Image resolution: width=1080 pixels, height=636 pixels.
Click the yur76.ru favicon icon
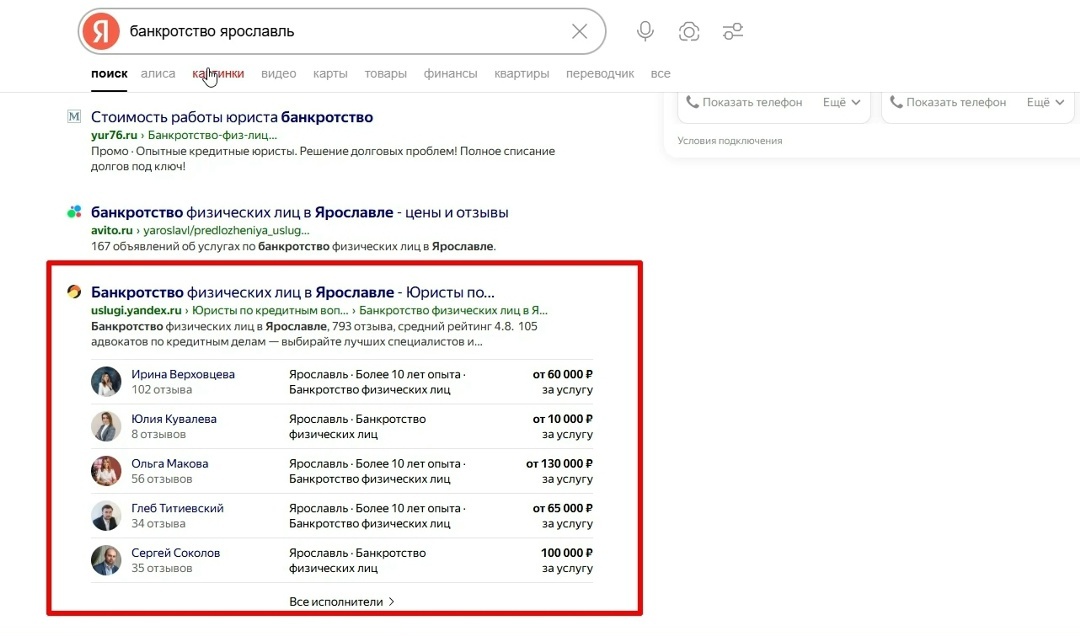coord(74,116)
